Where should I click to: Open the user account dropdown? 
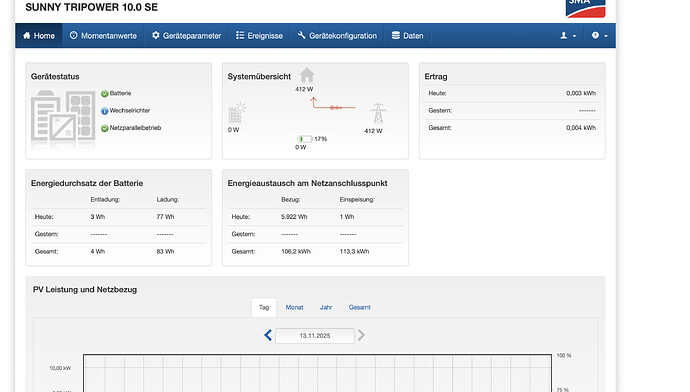point(568,36)
